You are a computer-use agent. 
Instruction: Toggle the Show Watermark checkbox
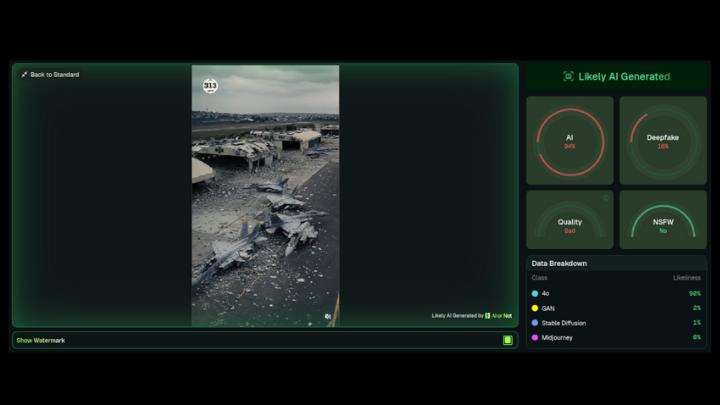coord(507,340)
